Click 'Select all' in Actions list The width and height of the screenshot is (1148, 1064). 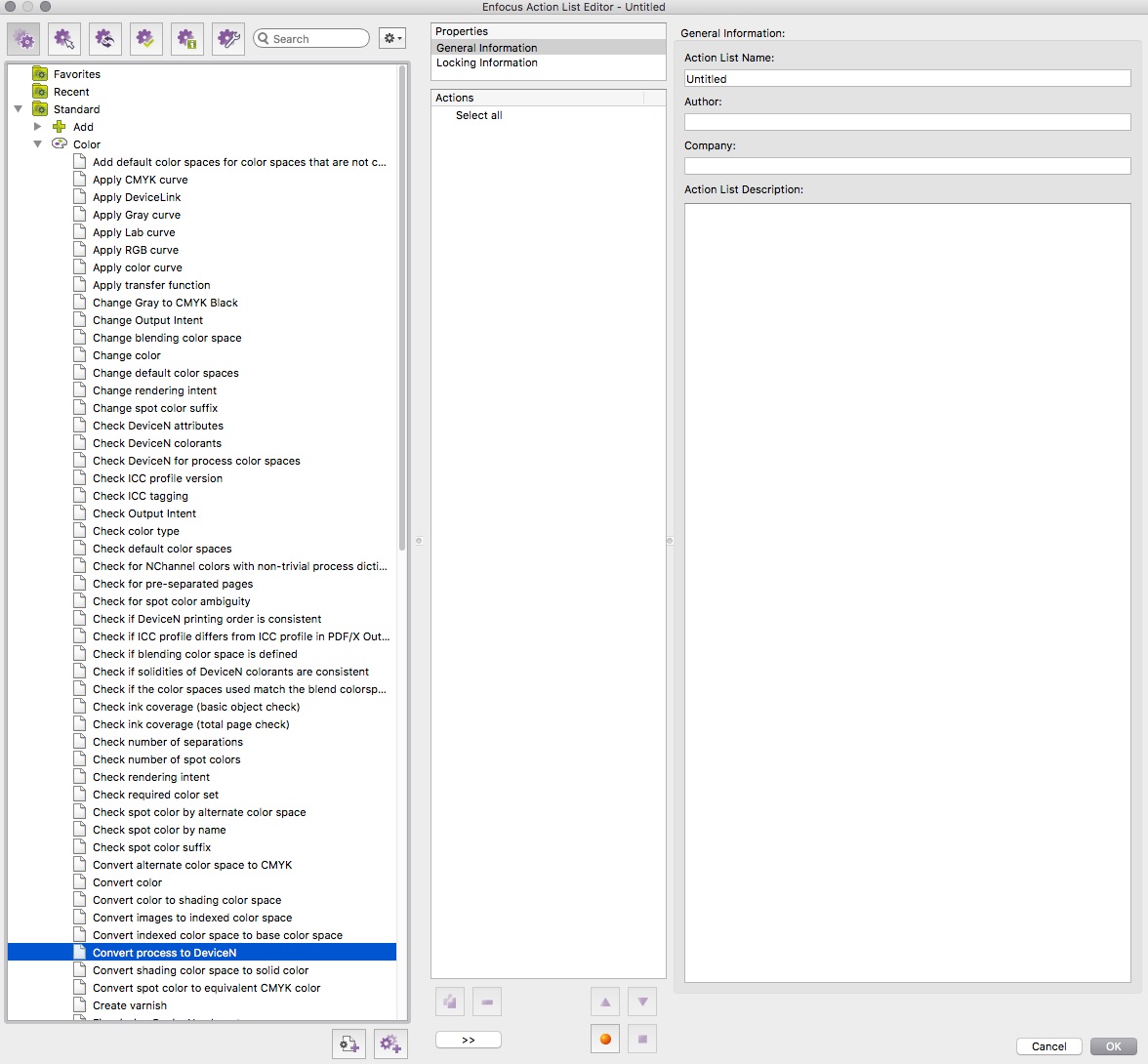(478, 115)
